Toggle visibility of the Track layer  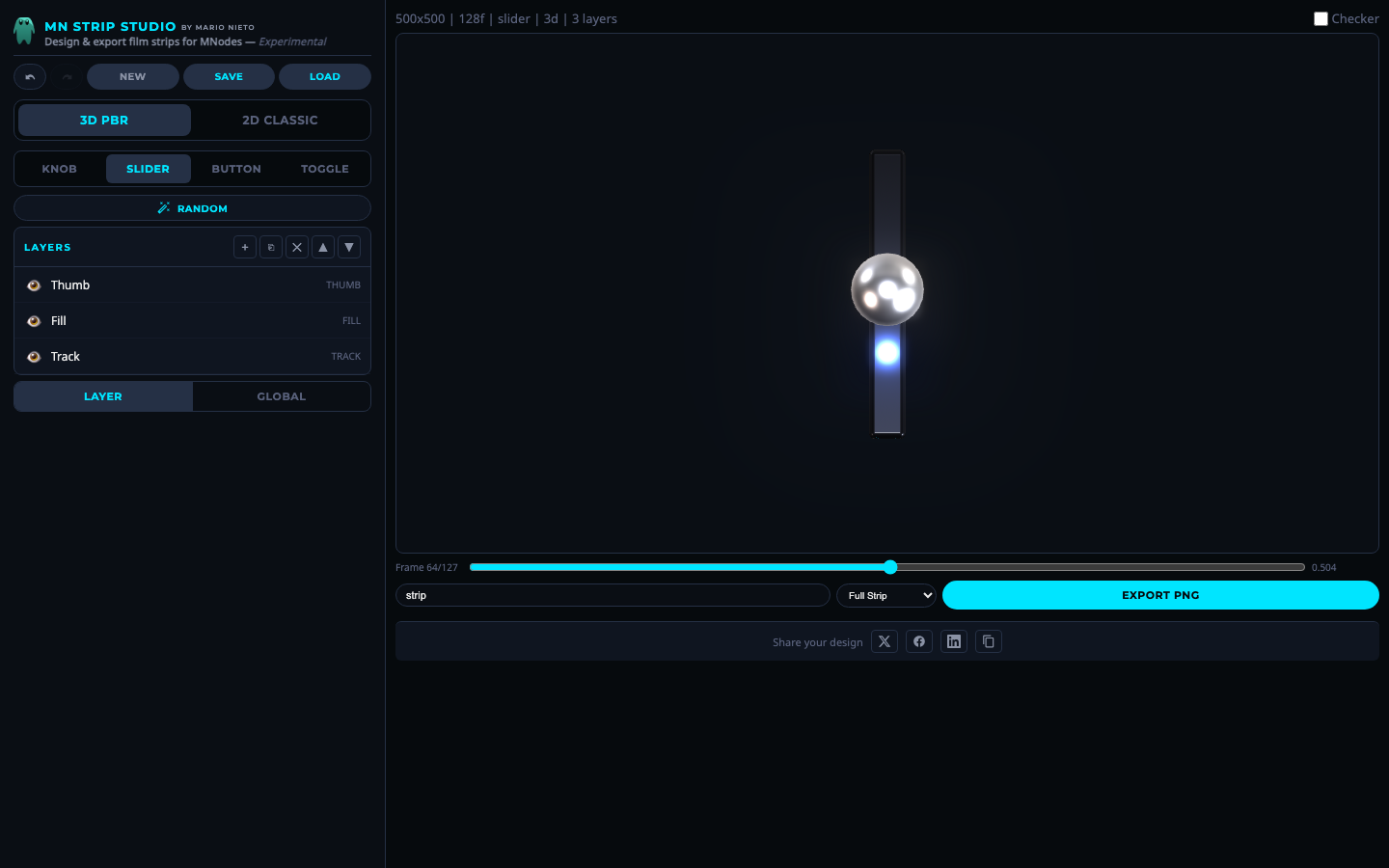point(35,356)
